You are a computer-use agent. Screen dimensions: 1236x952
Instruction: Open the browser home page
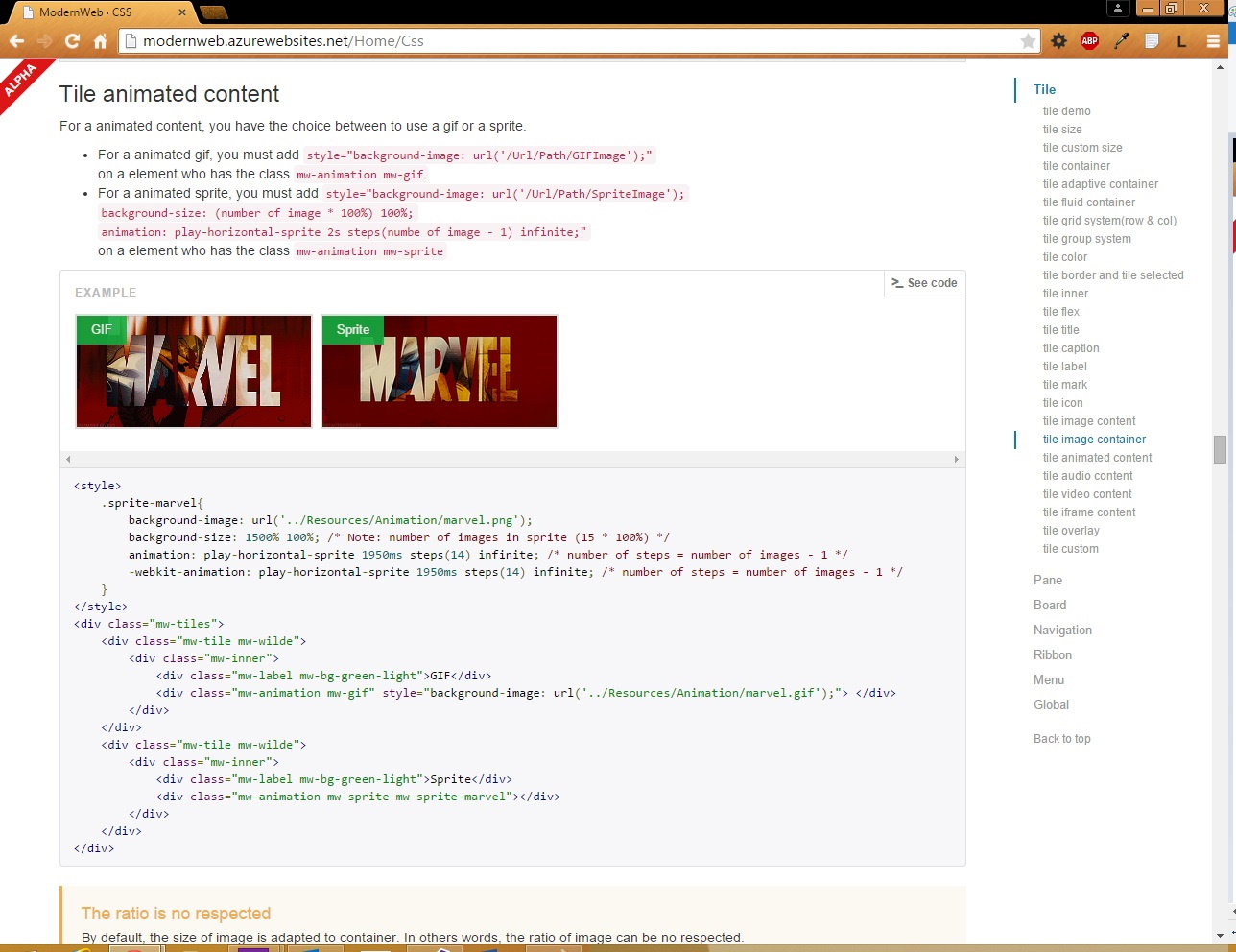100,41
